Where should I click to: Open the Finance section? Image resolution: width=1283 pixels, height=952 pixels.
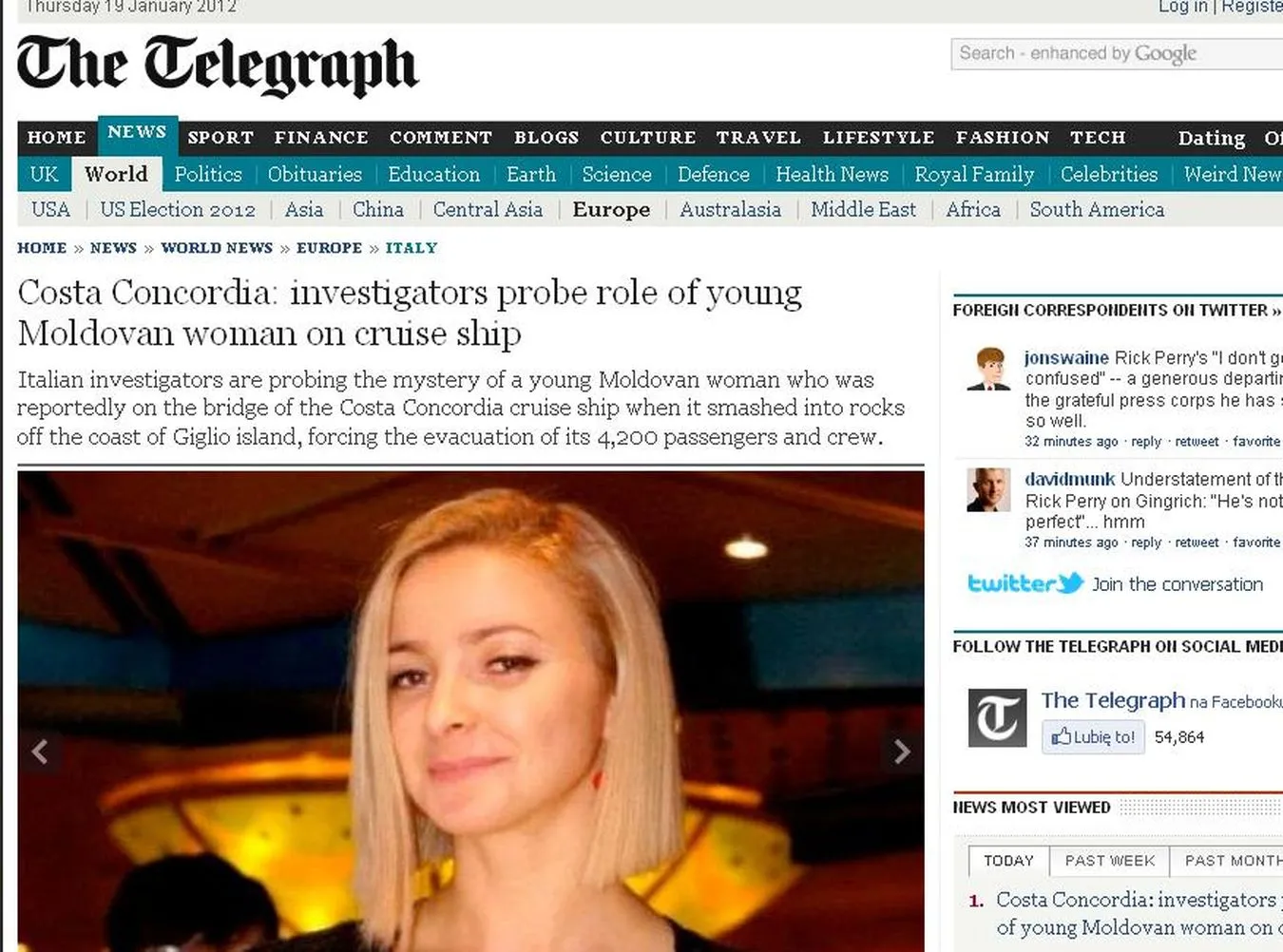coord(321,138)
